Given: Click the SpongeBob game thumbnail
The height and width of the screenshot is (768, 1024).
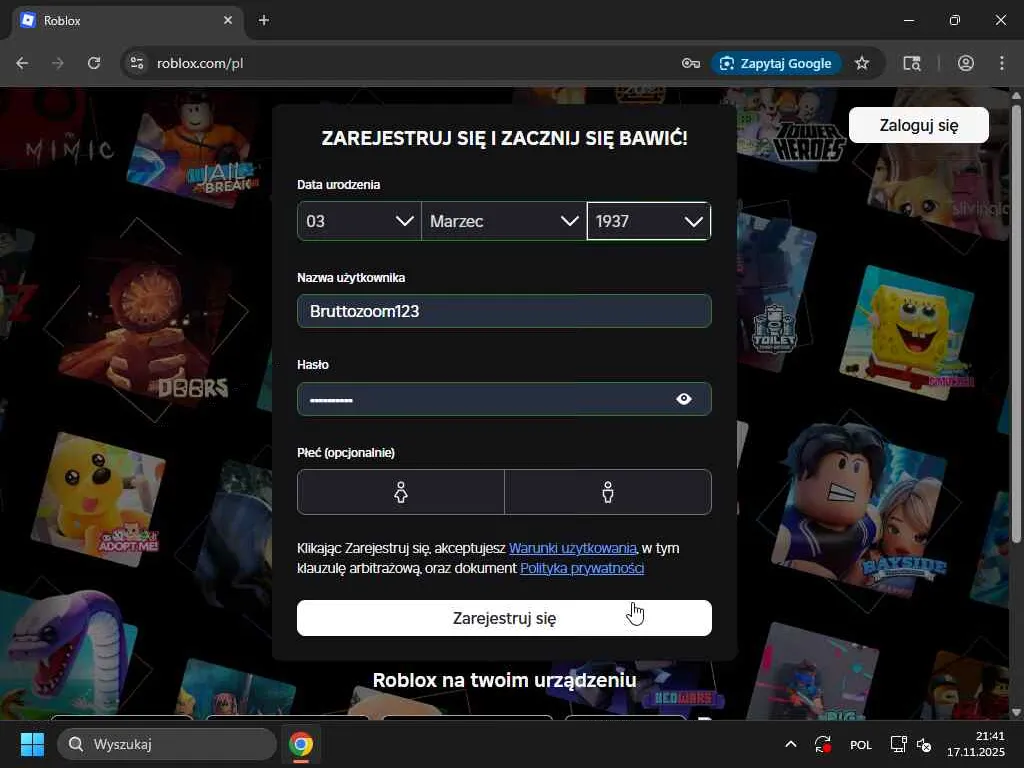Looking at the screenshot, I should point(908,333).
